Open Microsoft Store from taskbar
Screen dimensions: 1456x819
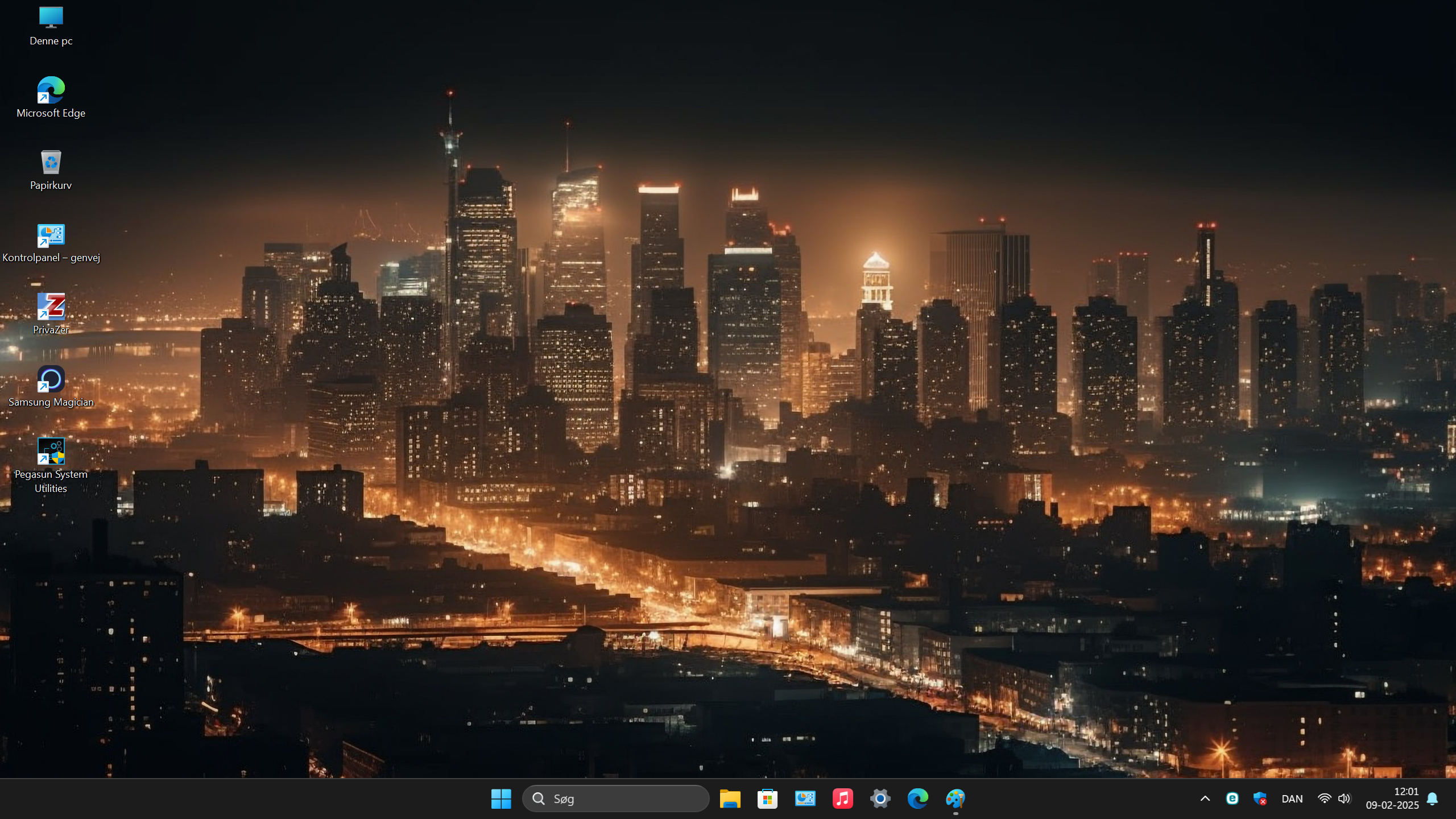click(767, 799)
